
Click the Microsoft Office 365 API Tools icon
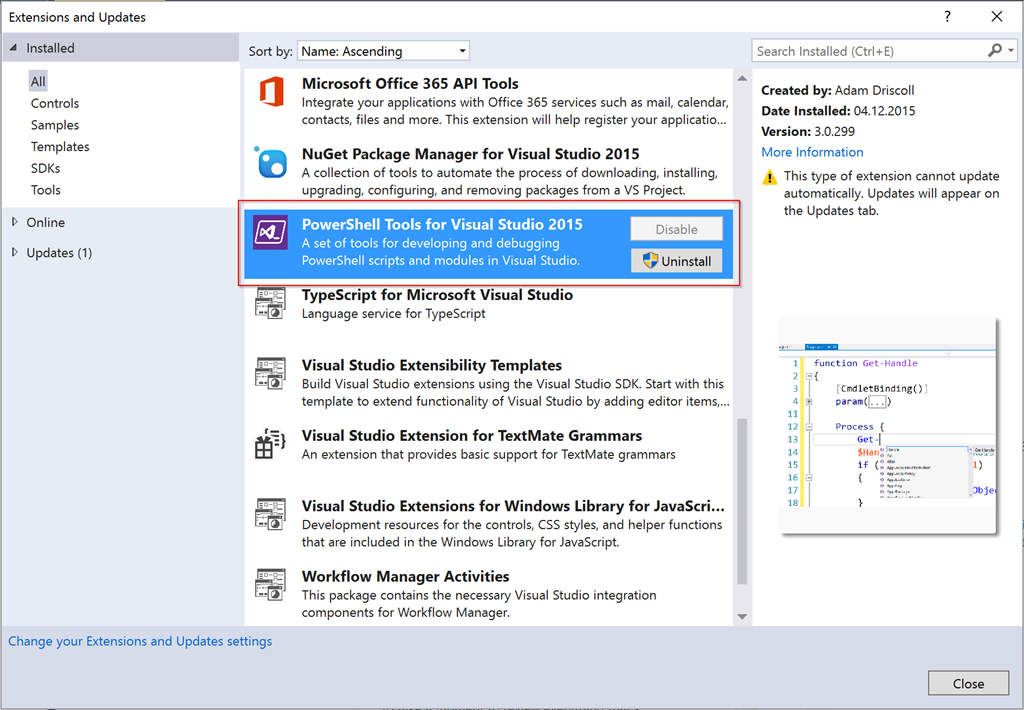[x=271, y=92]
